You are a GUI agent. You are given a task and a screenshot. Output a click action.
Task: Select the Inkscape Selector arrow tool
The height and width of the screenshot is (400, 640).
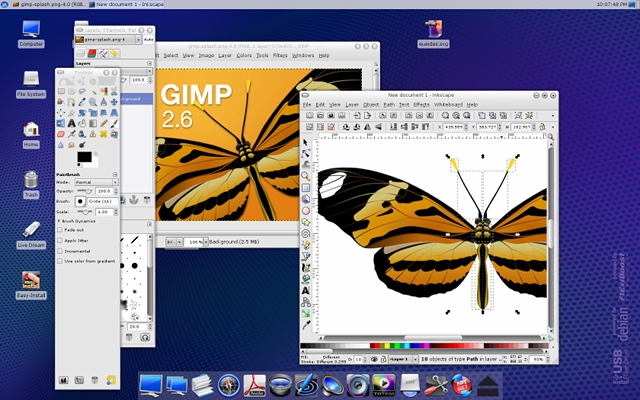[305, 142]
